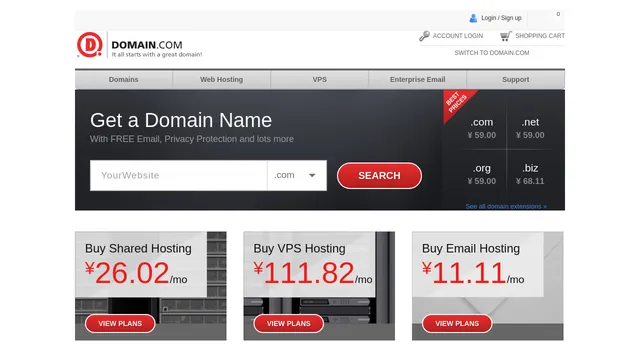Open the Enterprise Email menu
The height and width of the screenshot is (360, 640).
pos(418,79)
